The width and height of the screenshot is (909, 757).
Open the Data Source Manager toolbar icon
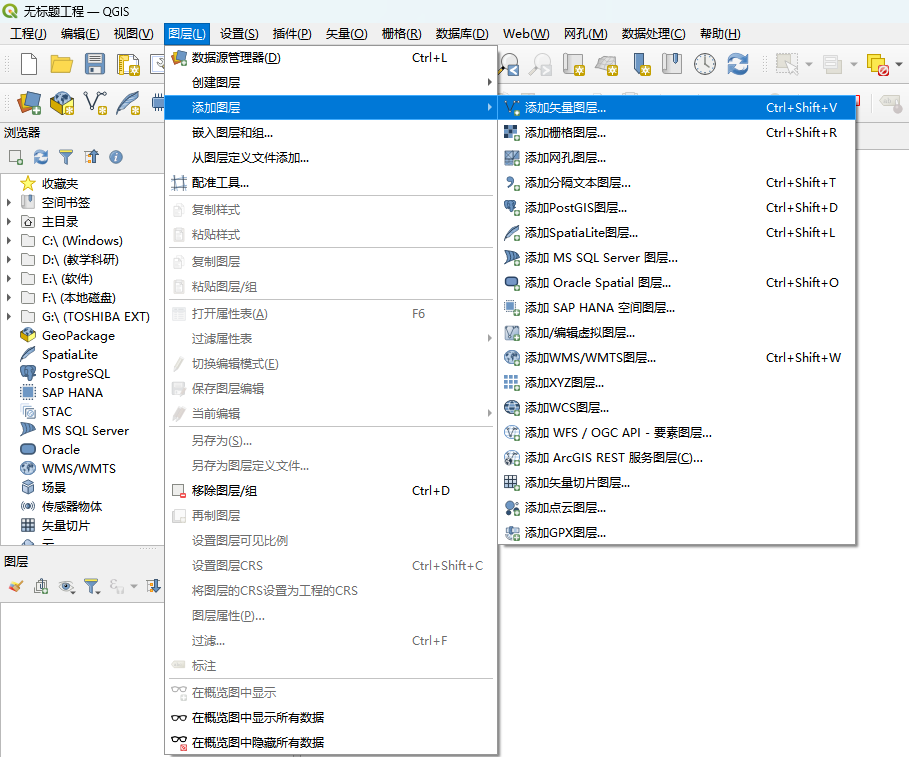29,103
